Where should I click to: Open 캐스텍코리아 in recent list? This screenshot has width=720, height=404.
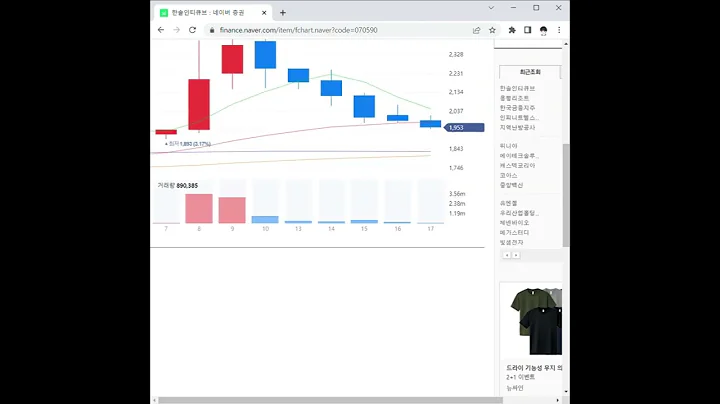click(517, 165)
